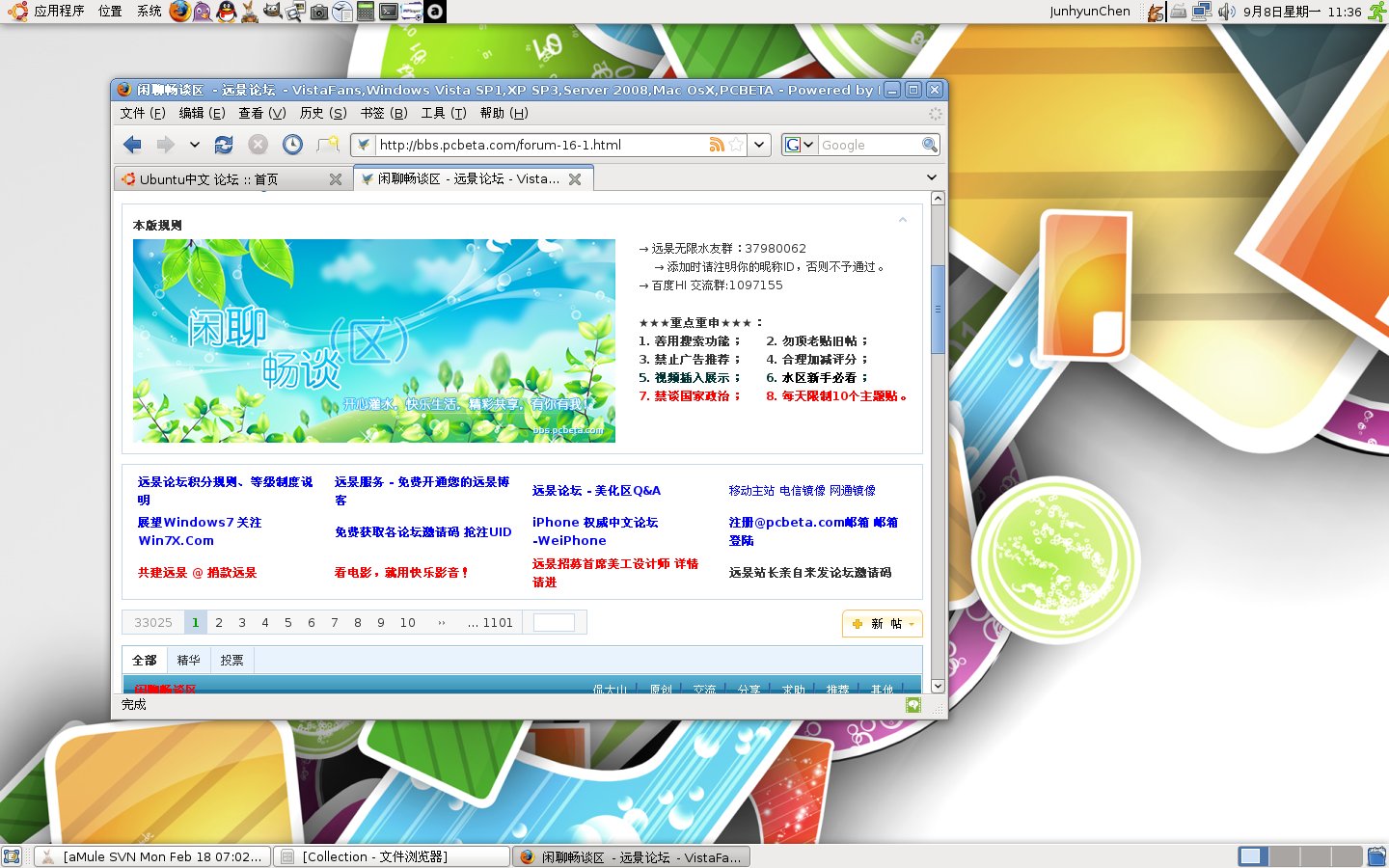The width and height of the screenshot is (1389, 868).
Task: Open the volume control speaker icon
Action: click(1226, 12)
